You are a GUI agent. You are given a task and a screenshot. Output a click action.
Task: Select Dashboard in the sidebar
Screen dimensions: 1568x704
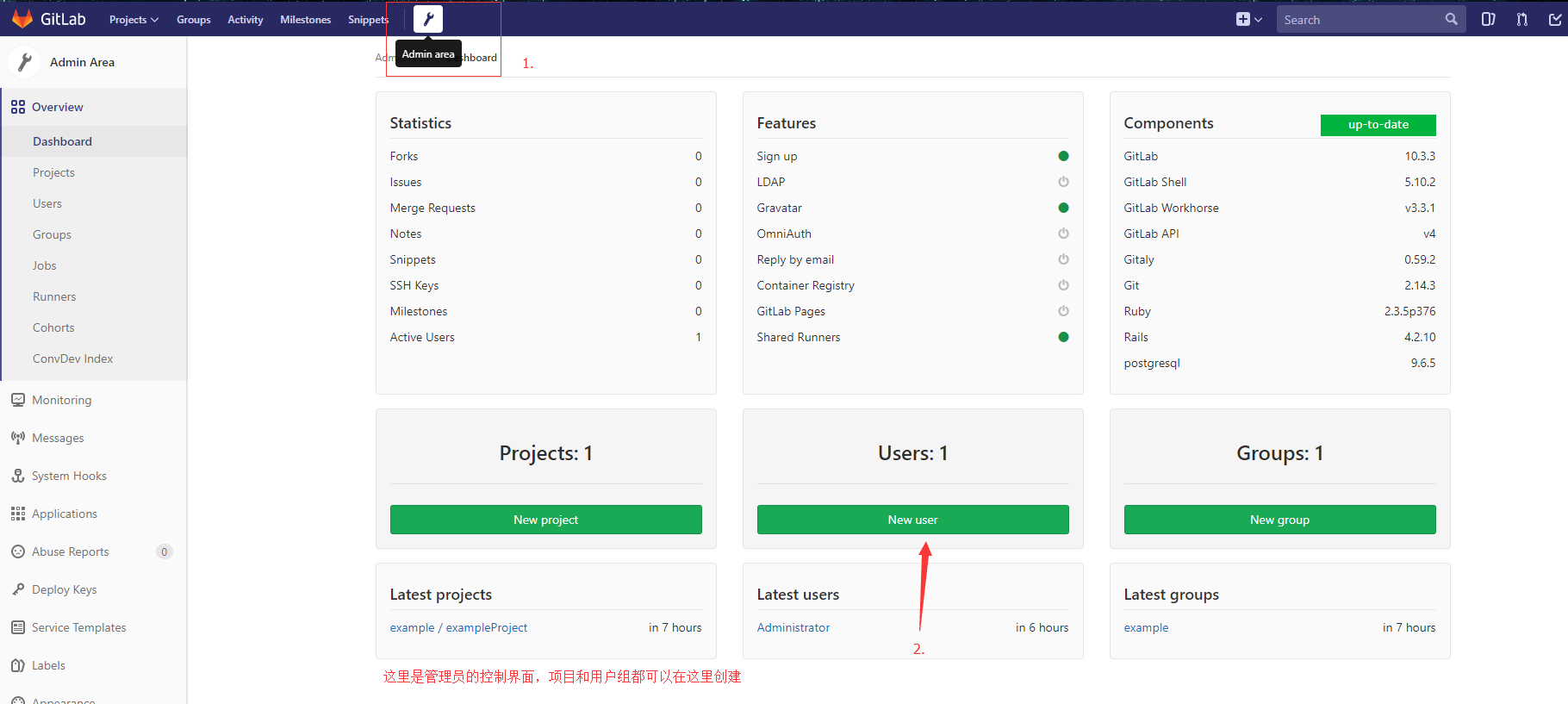tap(93, 141)
